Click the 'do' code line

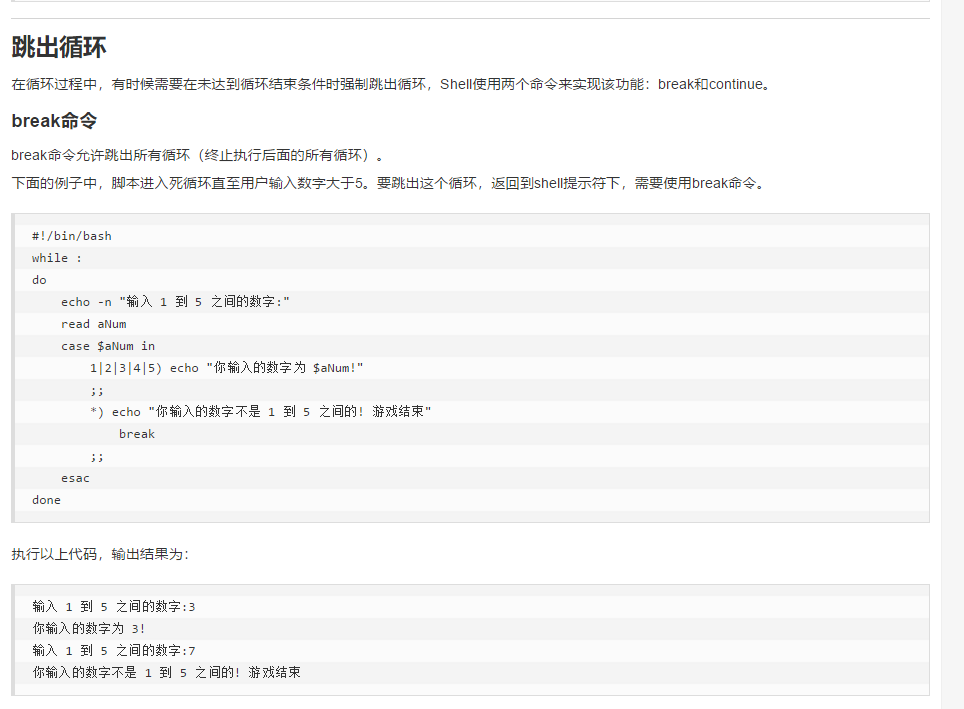click(39, 280)
